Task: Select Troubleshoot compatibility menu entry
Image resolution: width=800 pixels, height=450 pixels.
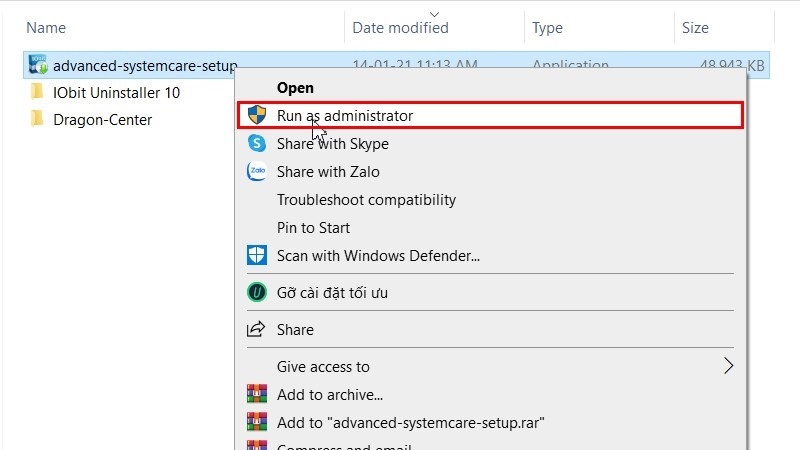Action: point(366,200)
